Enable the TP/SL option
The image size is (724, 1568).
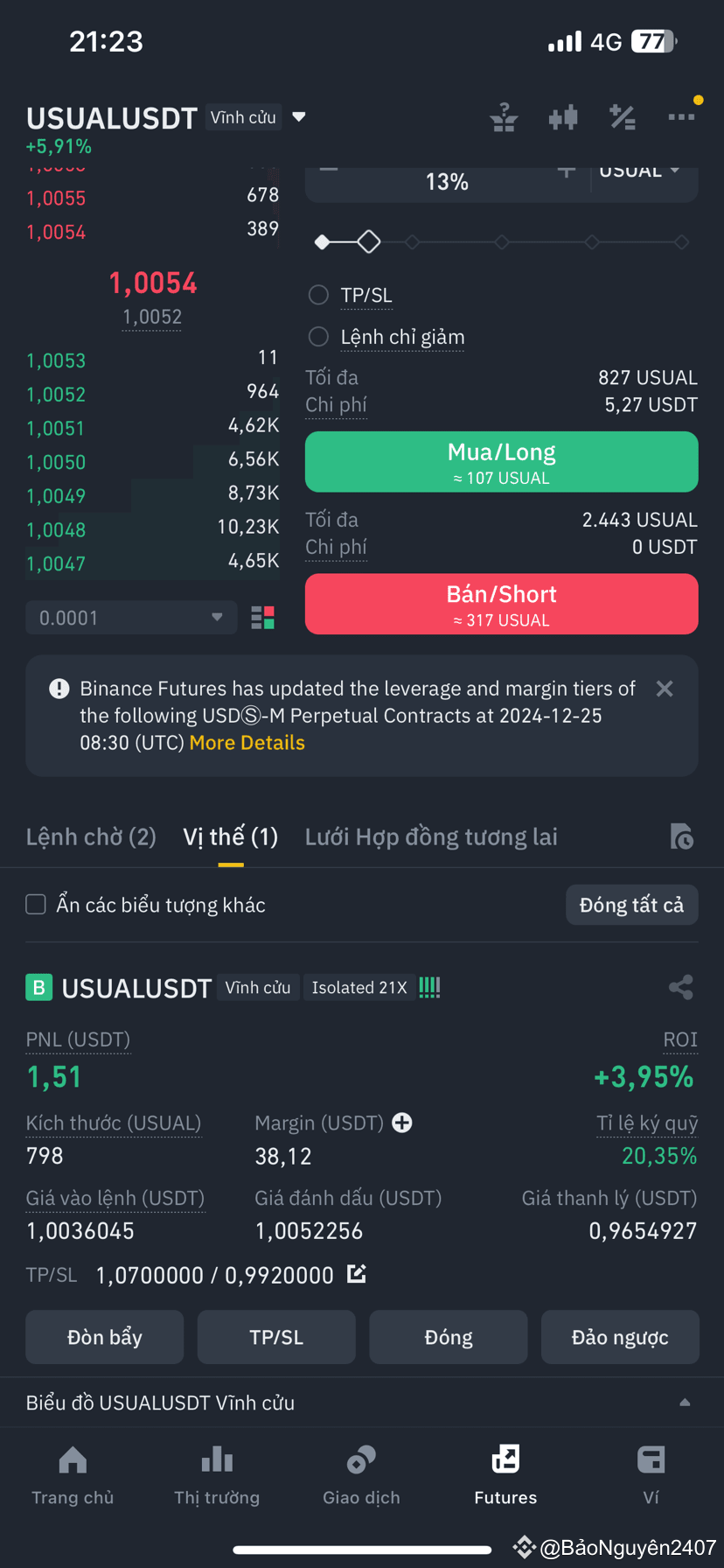(x=318, y=295)
